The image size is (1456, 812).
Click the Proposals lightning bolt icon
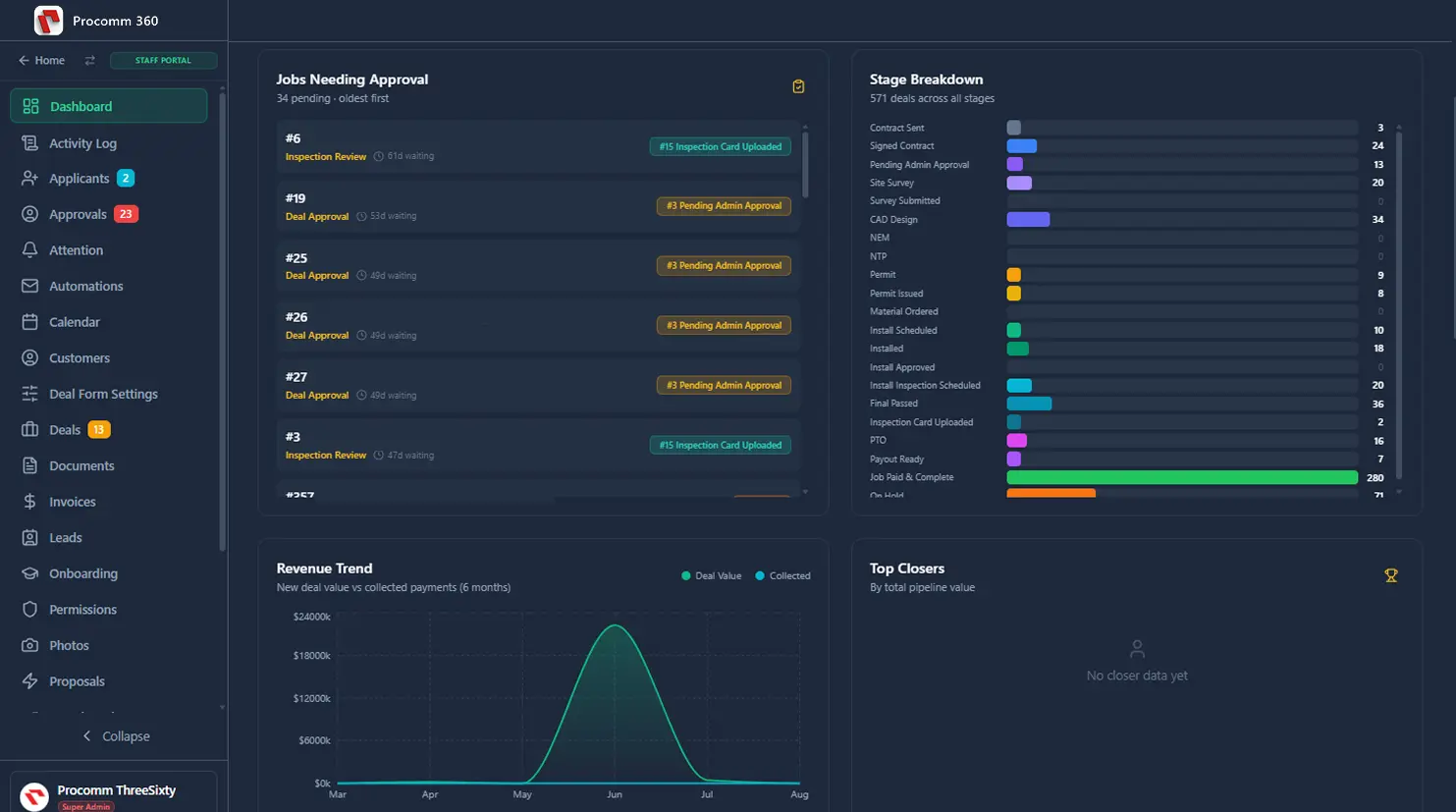[29, 681]
